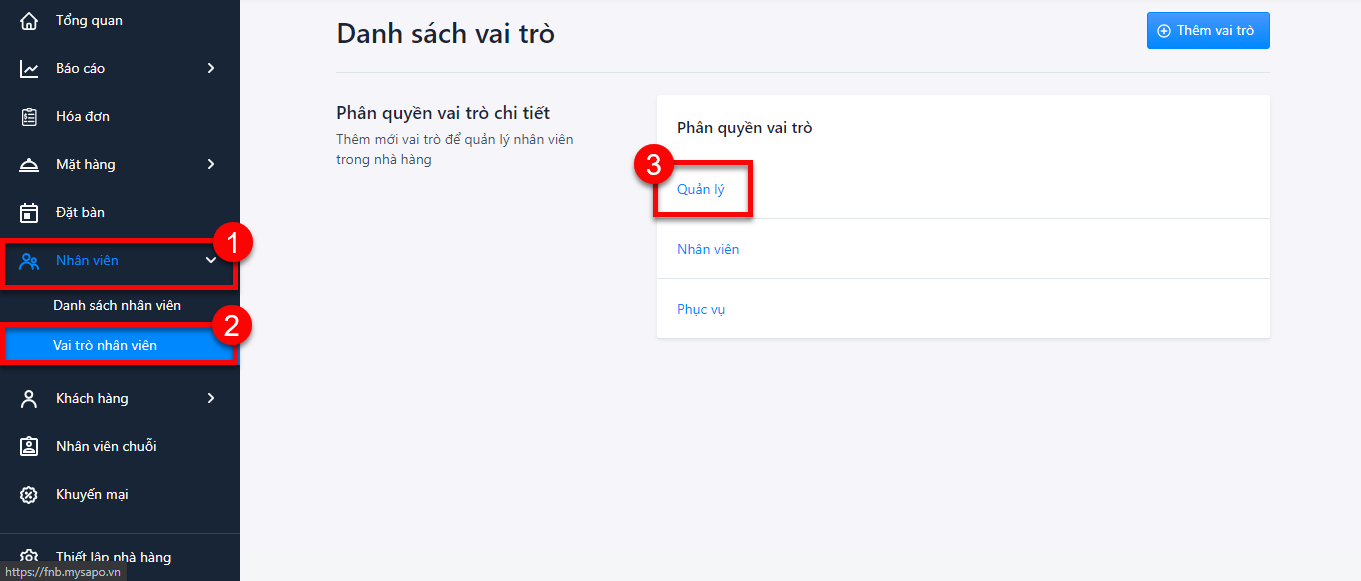Click the Hóa đơn clipboard icon
This screenshot has width=1361, height=581.
pos(30,117)
